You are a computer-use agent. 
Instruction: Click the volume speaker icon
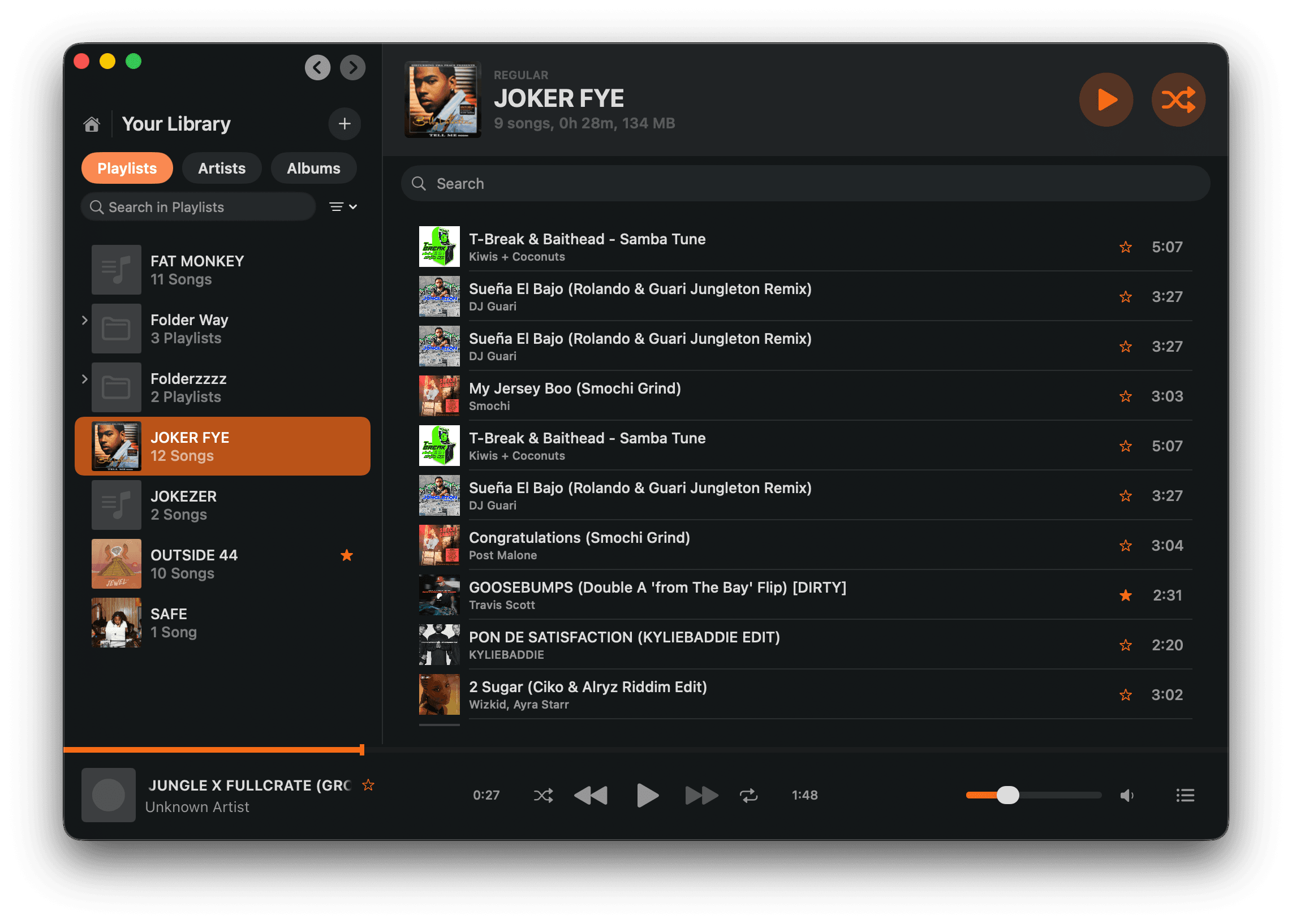pyautogui.click(x=1127, y=796)
